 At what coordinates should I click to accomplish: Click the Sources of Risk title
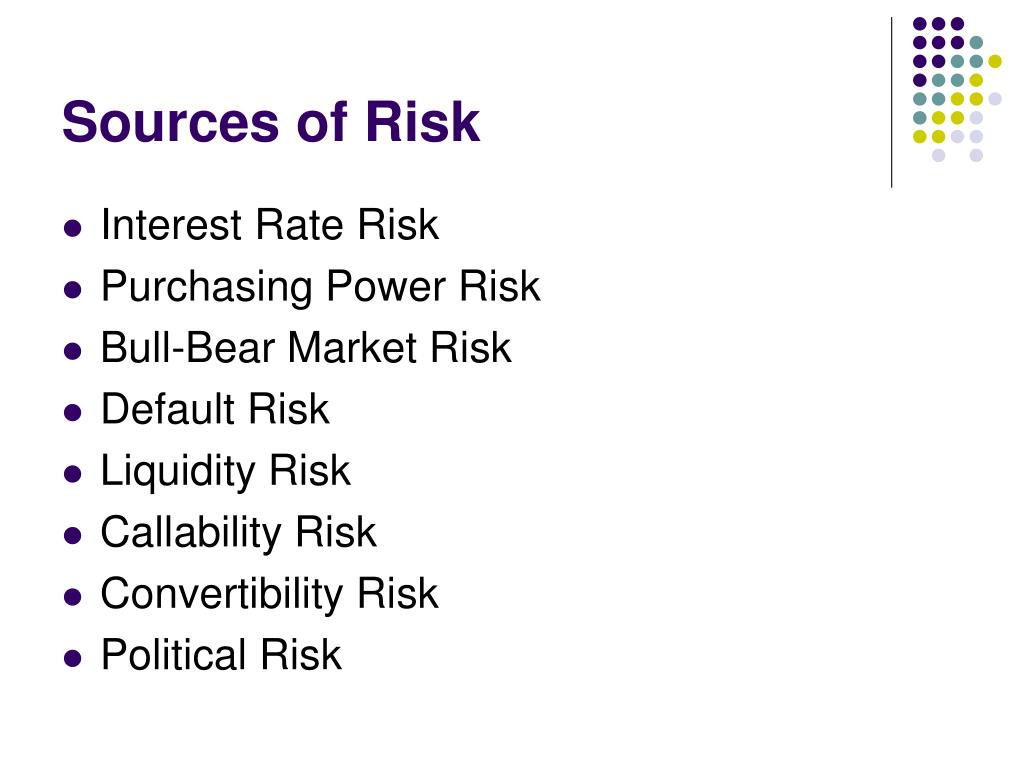(271, 122)
